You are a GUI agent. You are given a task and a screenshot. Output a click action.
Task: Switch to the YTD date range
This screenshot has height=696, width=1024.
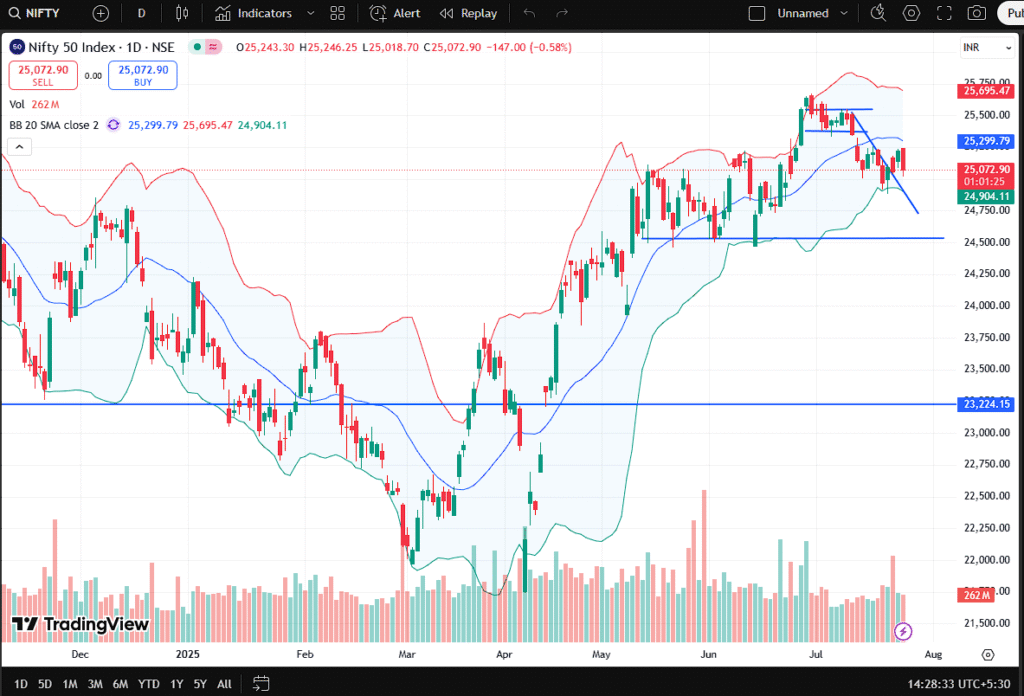tap(149, 684)
